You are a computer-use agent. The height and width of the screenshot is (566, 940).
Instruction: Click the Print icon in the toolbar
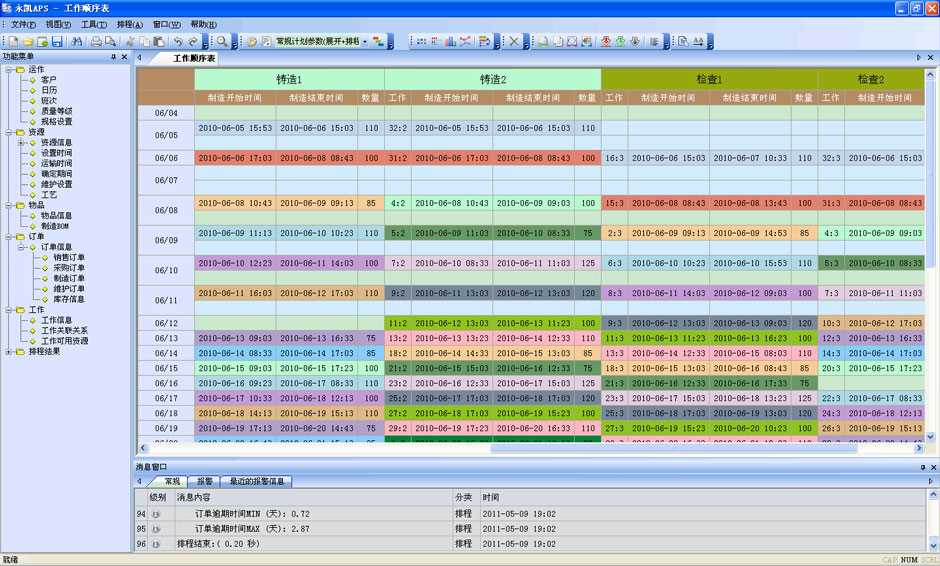coord(96,42)
